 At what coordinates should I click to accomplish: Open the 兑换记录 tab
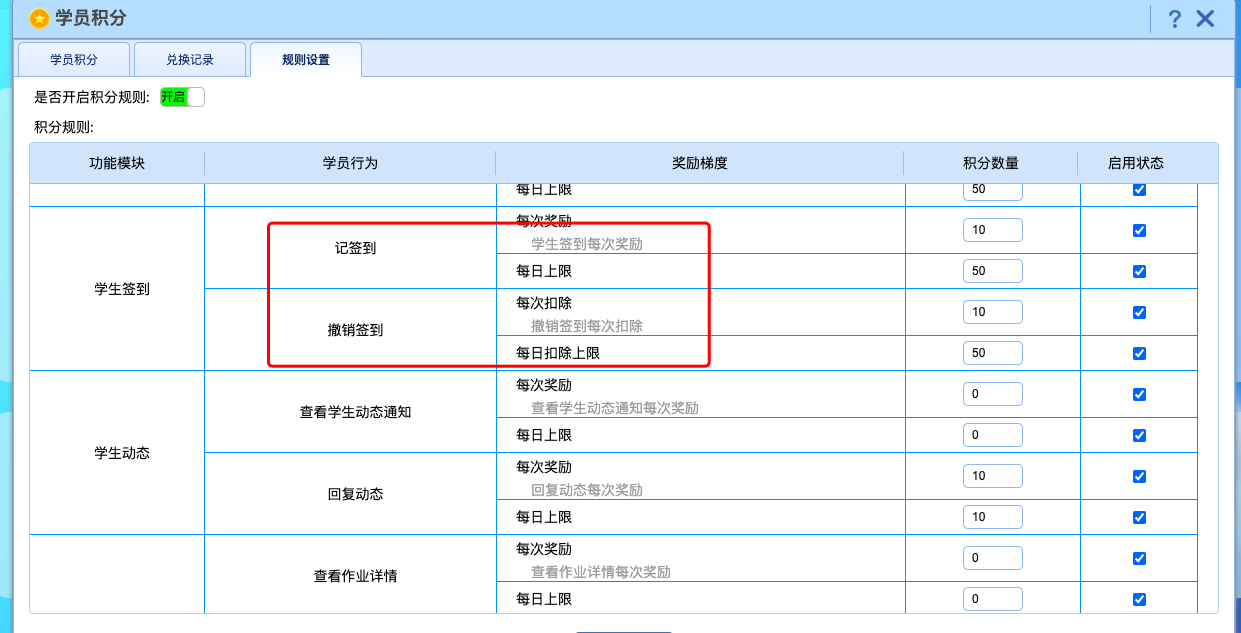(x=190, y=60)
